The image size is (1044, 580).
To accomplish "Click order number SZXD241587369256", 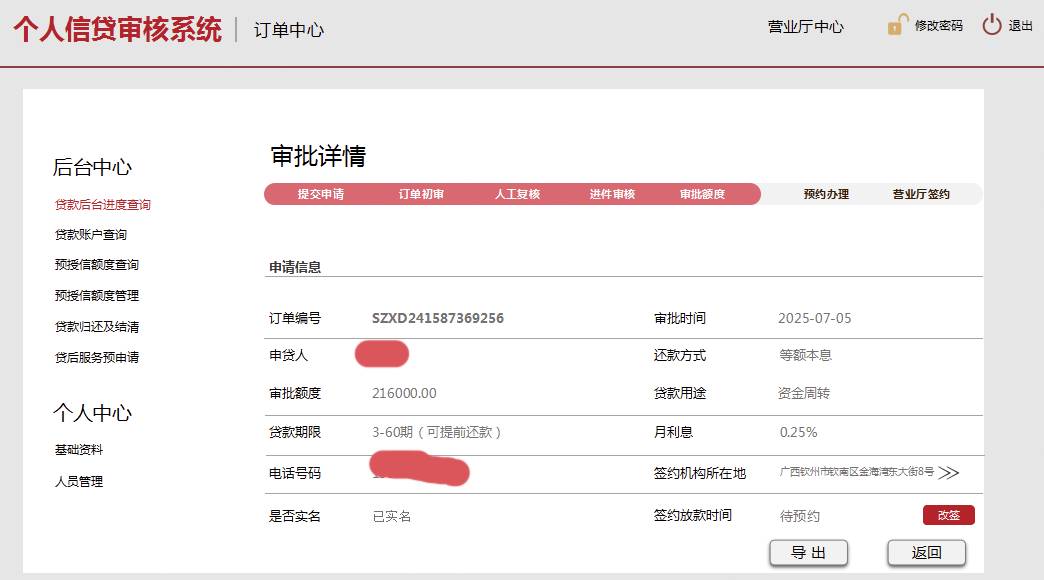I will (x=437, y=318).
